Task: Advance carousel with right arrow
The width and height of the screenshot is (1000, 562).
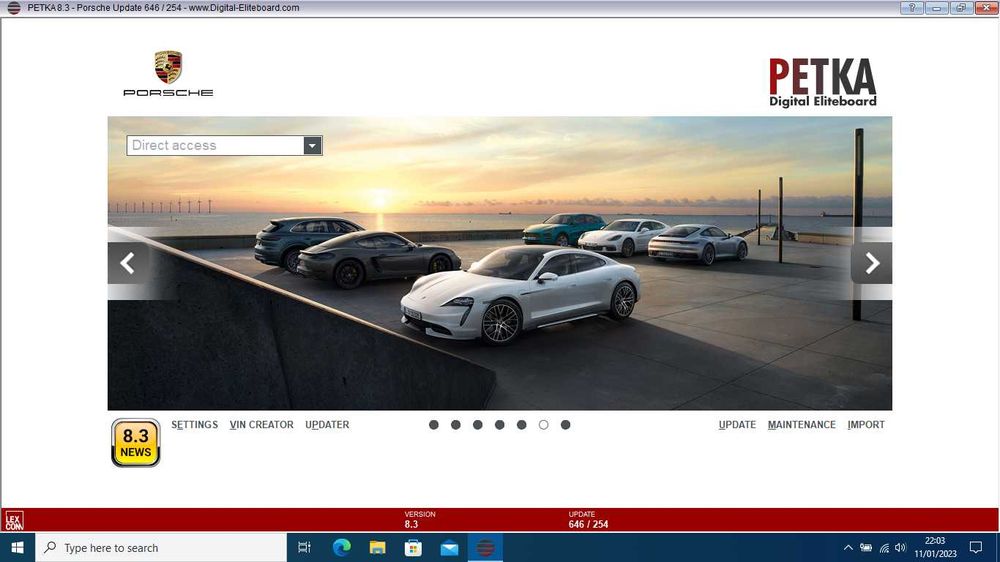Action: click(x=871, y=263)
